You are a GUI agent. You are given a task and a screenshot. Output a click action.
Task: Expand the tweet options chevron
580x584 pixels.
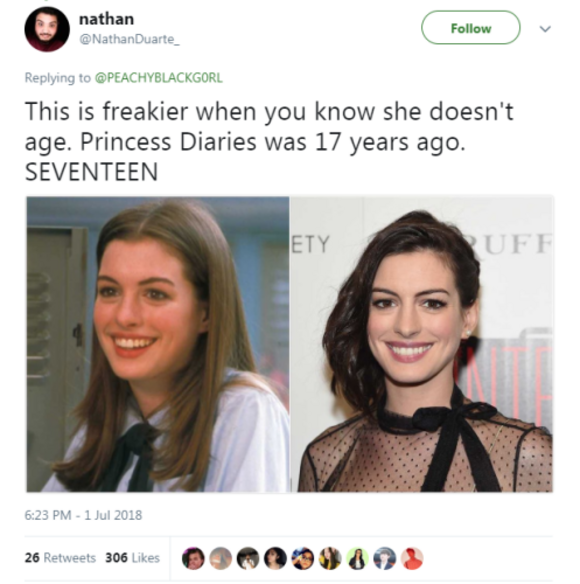point(545,29)
